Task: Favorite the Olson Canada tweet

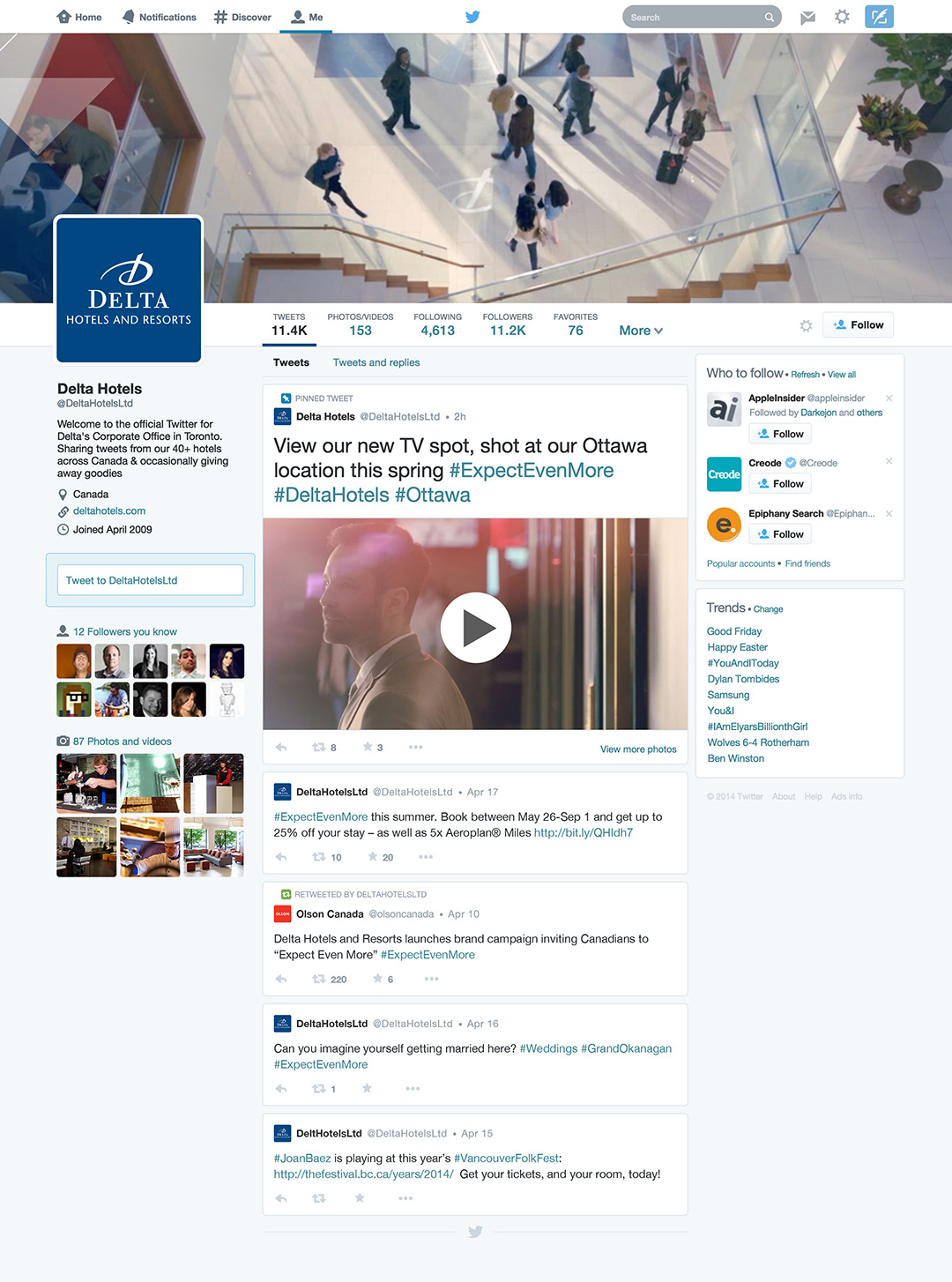Action: pos(378,978)
